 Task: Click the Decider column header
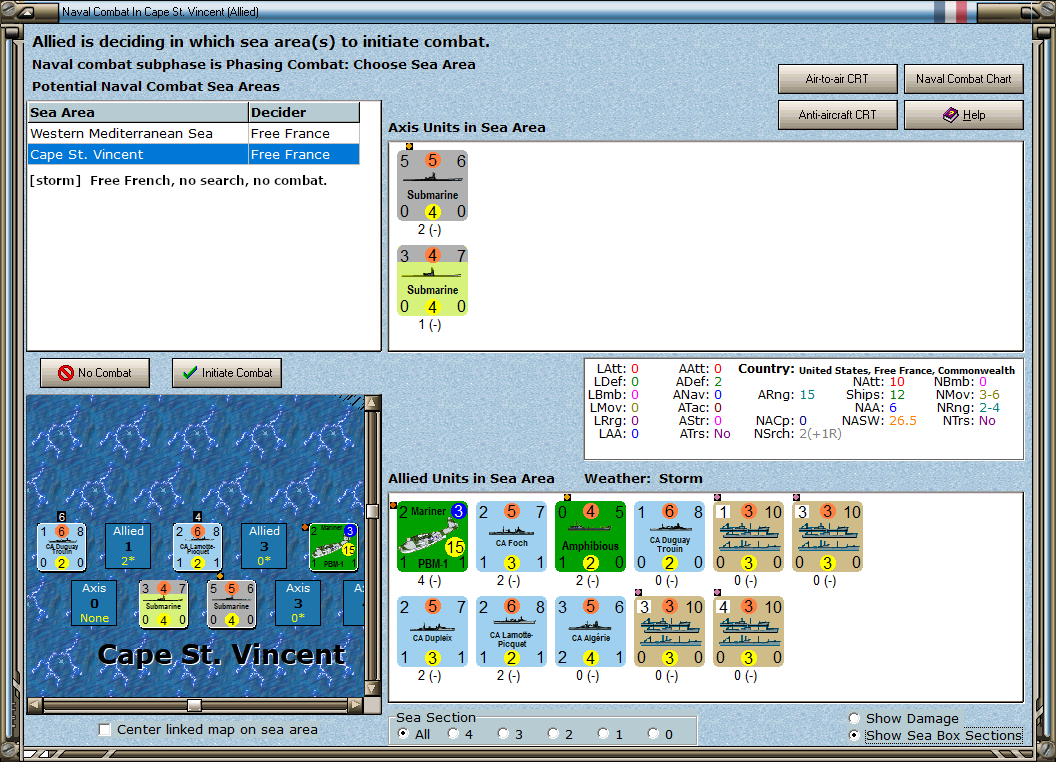[304, 113]
